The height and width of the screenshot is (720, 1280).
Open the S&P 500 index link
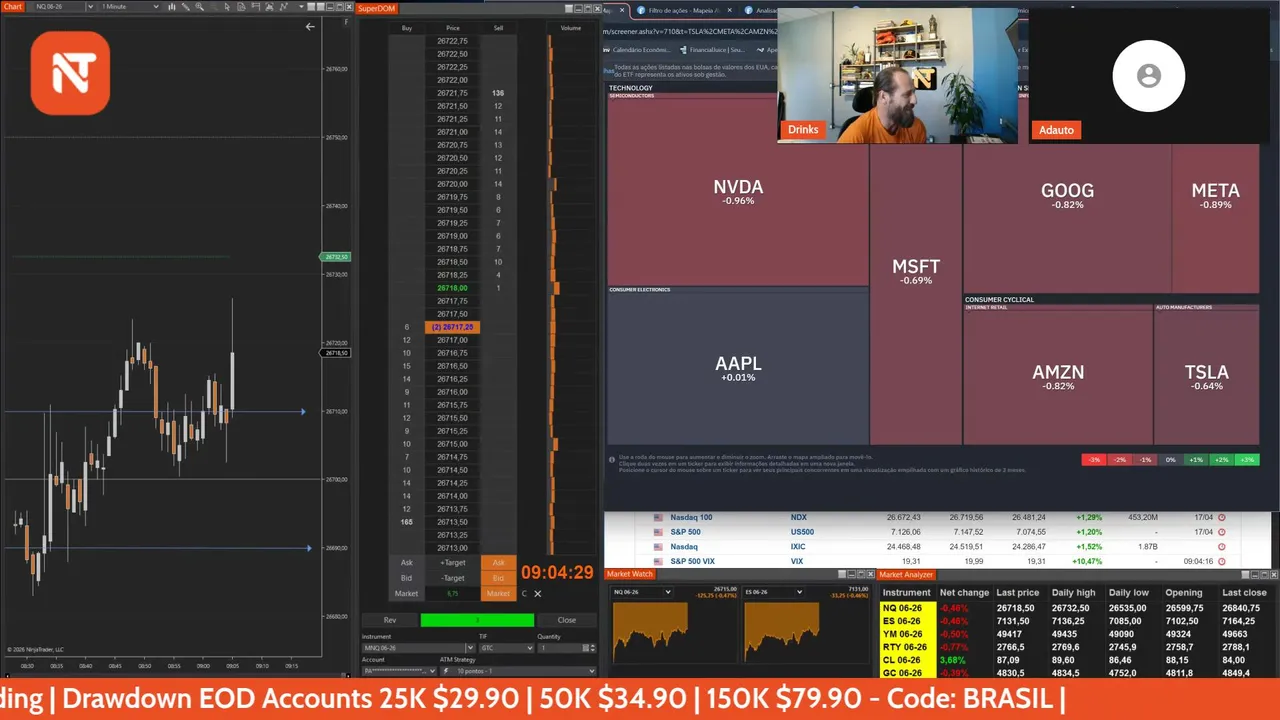pos(685,532)
